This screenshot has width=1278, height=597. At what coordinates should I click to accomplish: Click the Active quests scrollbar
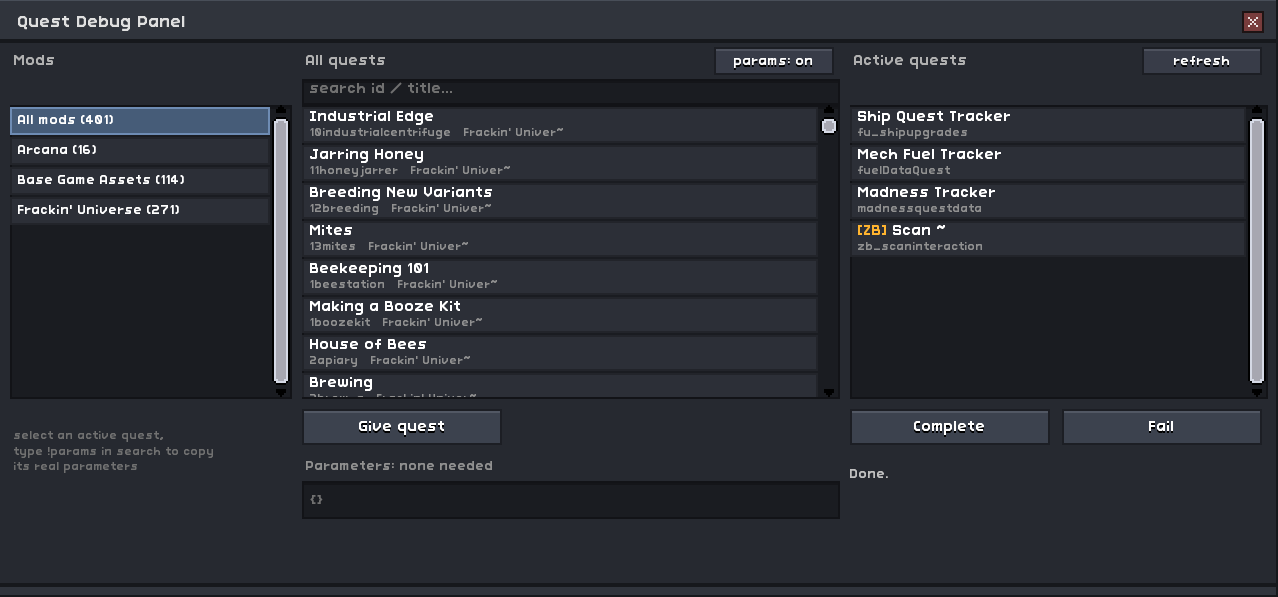[x=1257, y=251]
